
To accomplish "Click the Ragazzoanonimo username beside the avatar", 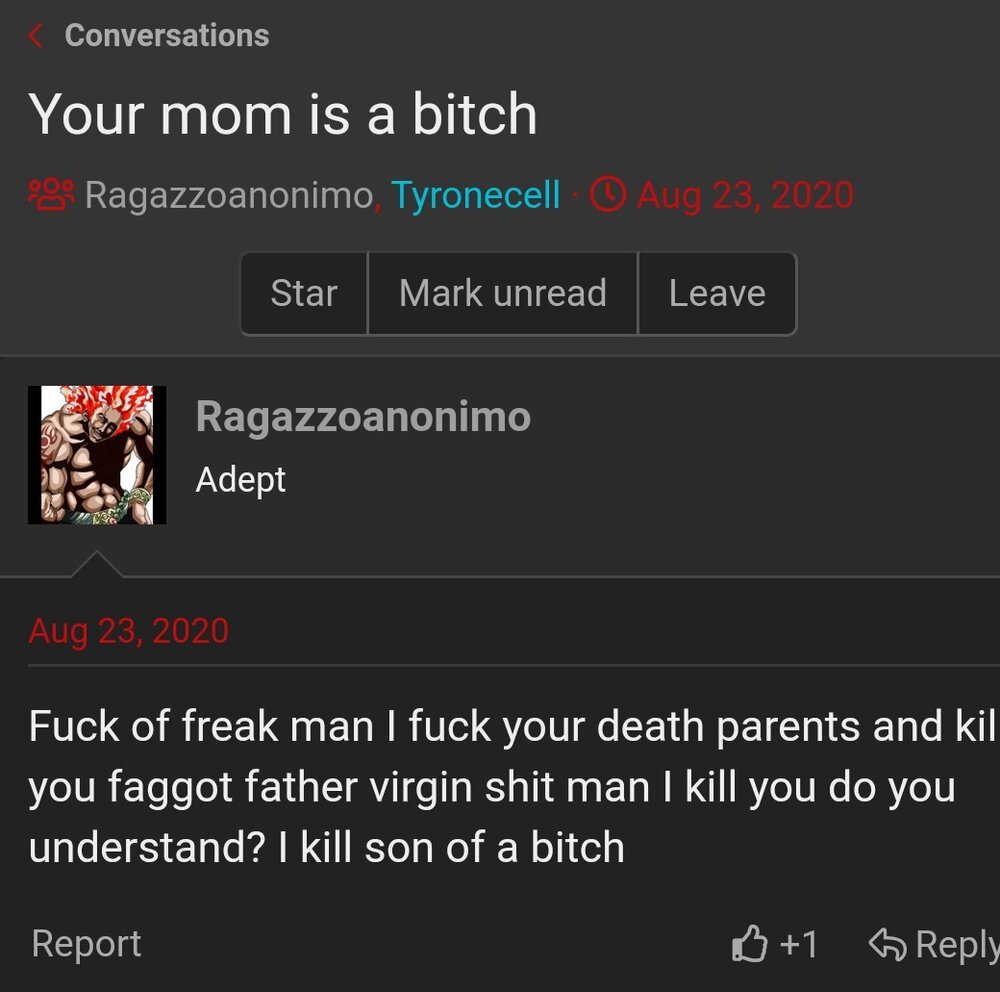I will coord(363,417).
